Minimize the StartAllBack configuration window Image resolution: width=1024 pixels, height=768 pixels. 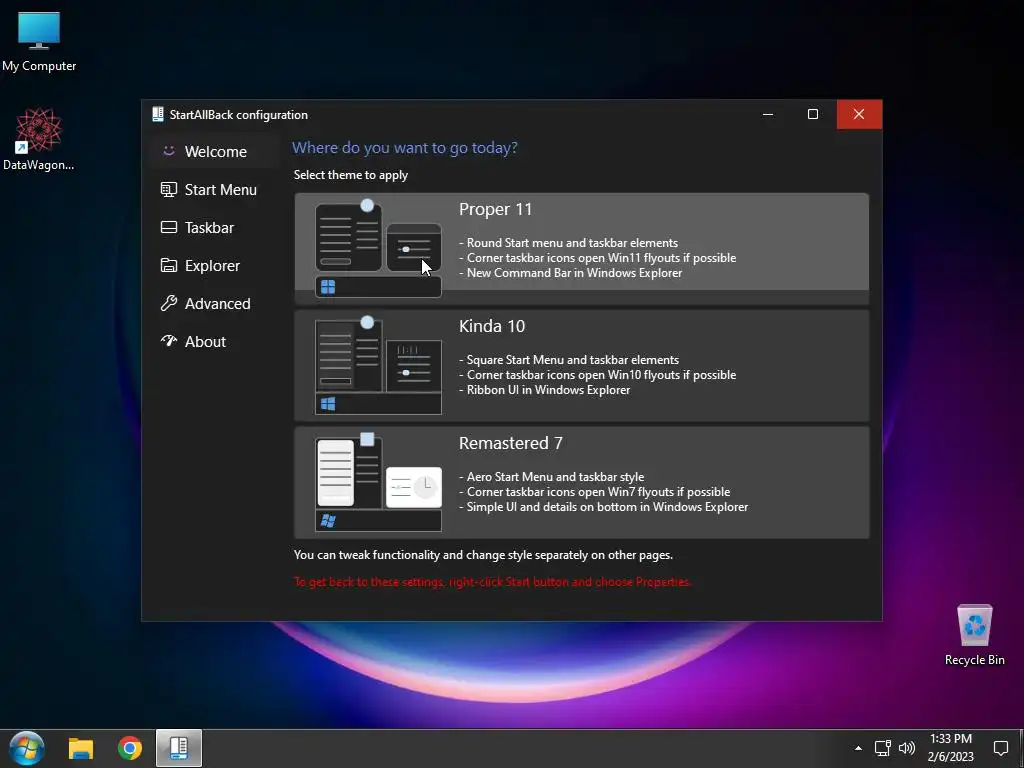click(x=768, y=114)
